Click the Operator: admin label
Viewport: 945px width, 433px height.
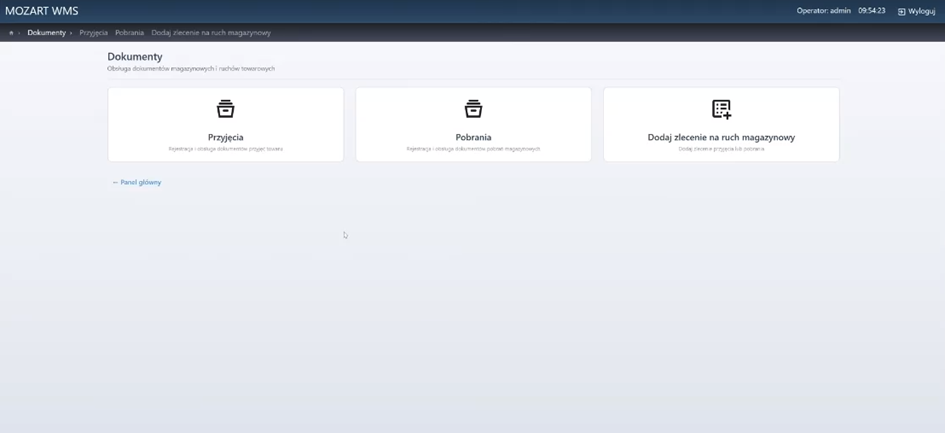tap(823, 11)
